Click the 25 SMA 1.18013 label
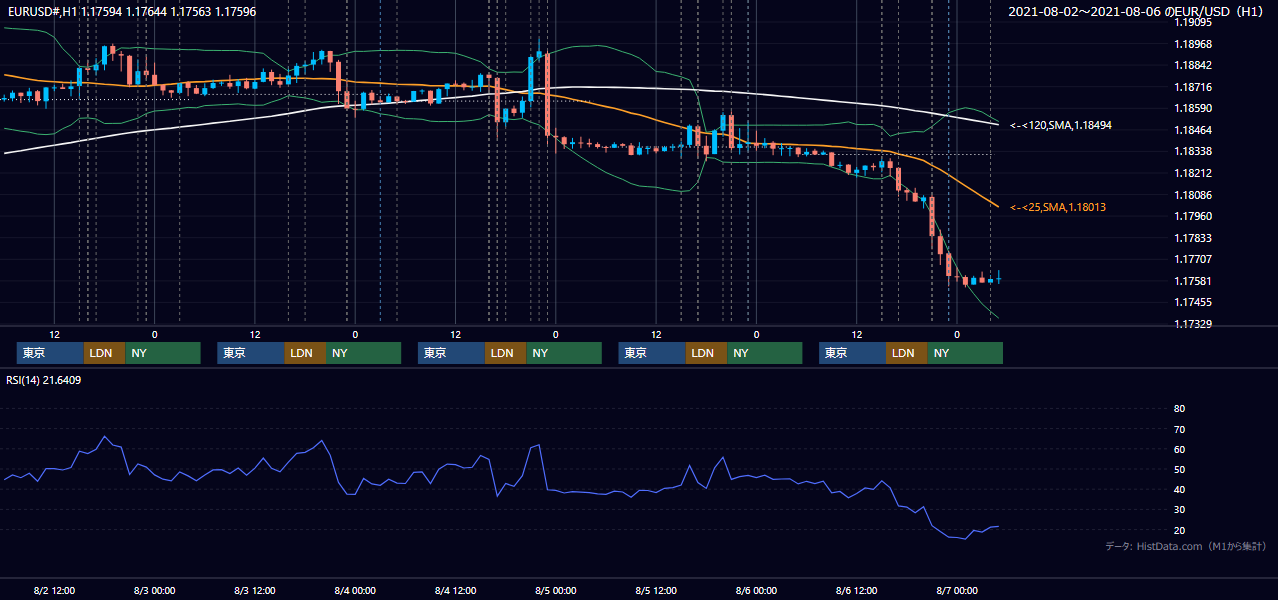Viewport: 1278px width, 600px height. [1058, 207]
